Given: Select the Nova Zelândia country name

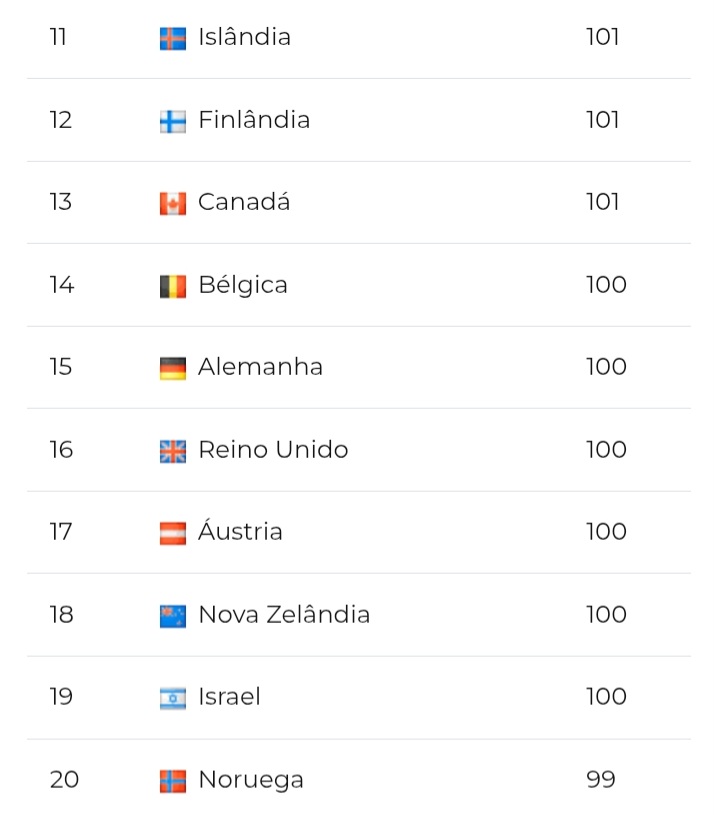Looking at the screenshot, I should click(x=284, y=614).
